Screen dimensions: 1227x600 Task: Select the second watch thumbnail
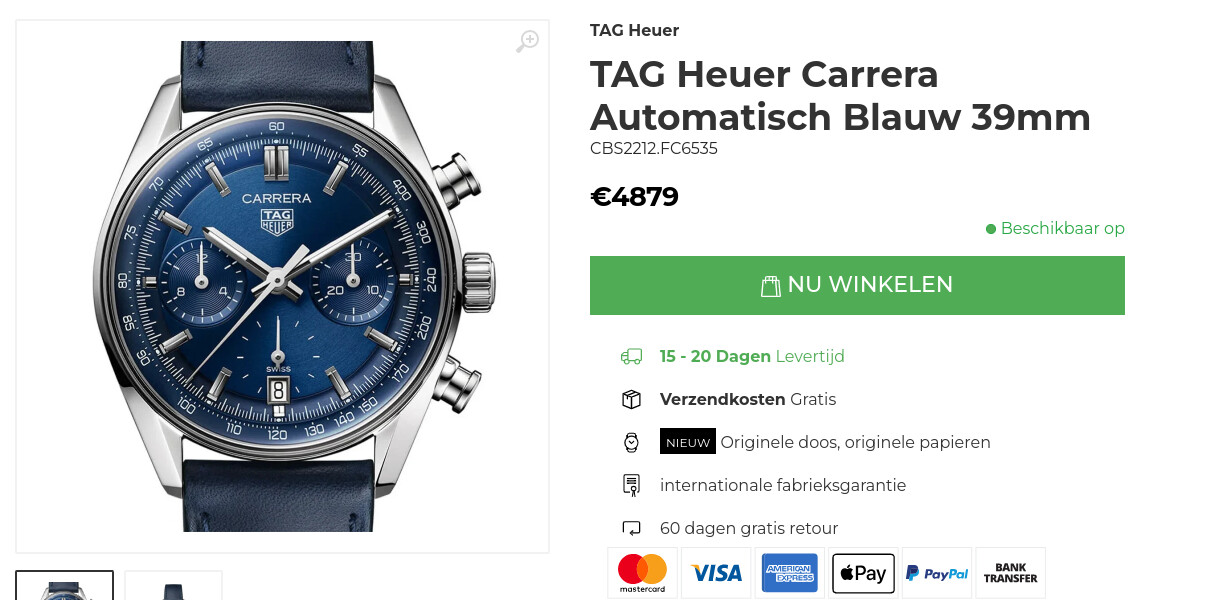pyautogui.click(x=173, y=585)
